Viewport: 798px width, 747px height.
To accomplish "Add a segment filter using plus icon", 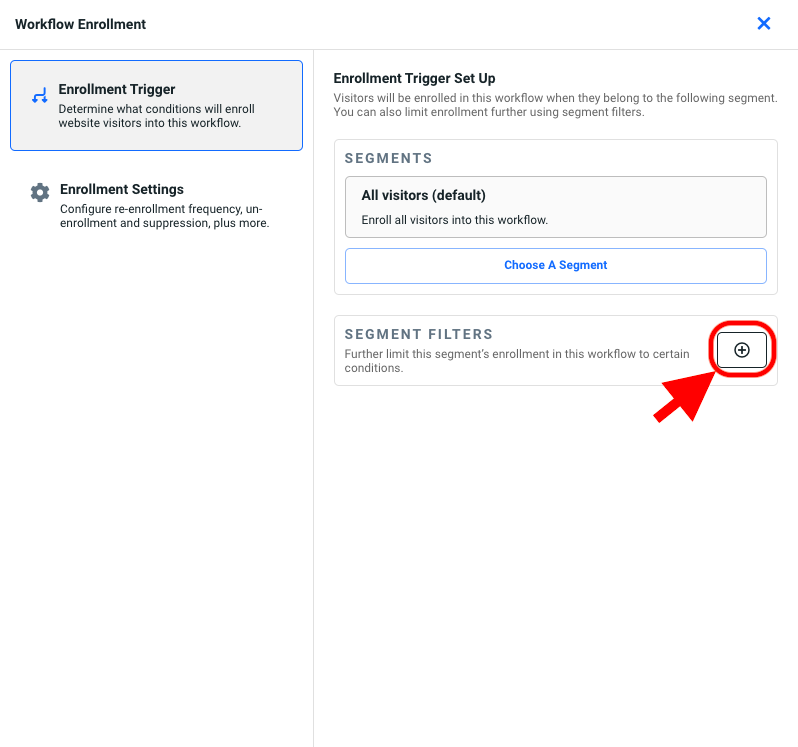I will 742,350.
